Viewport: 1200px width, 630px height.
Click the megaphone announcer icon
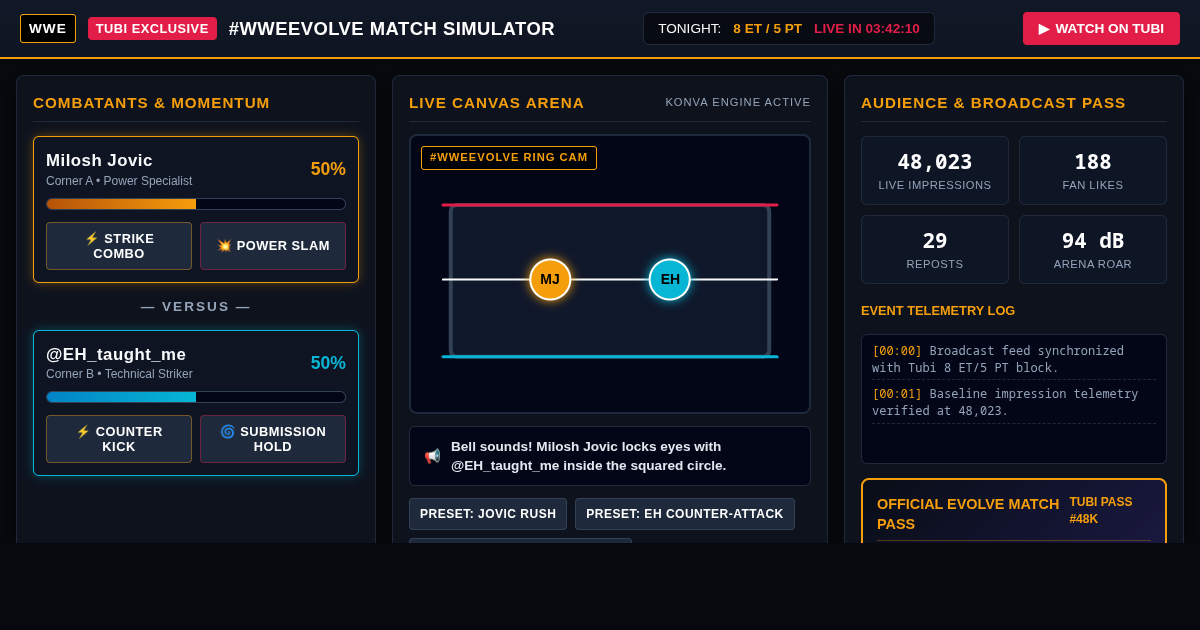click(x=432, y=456)
